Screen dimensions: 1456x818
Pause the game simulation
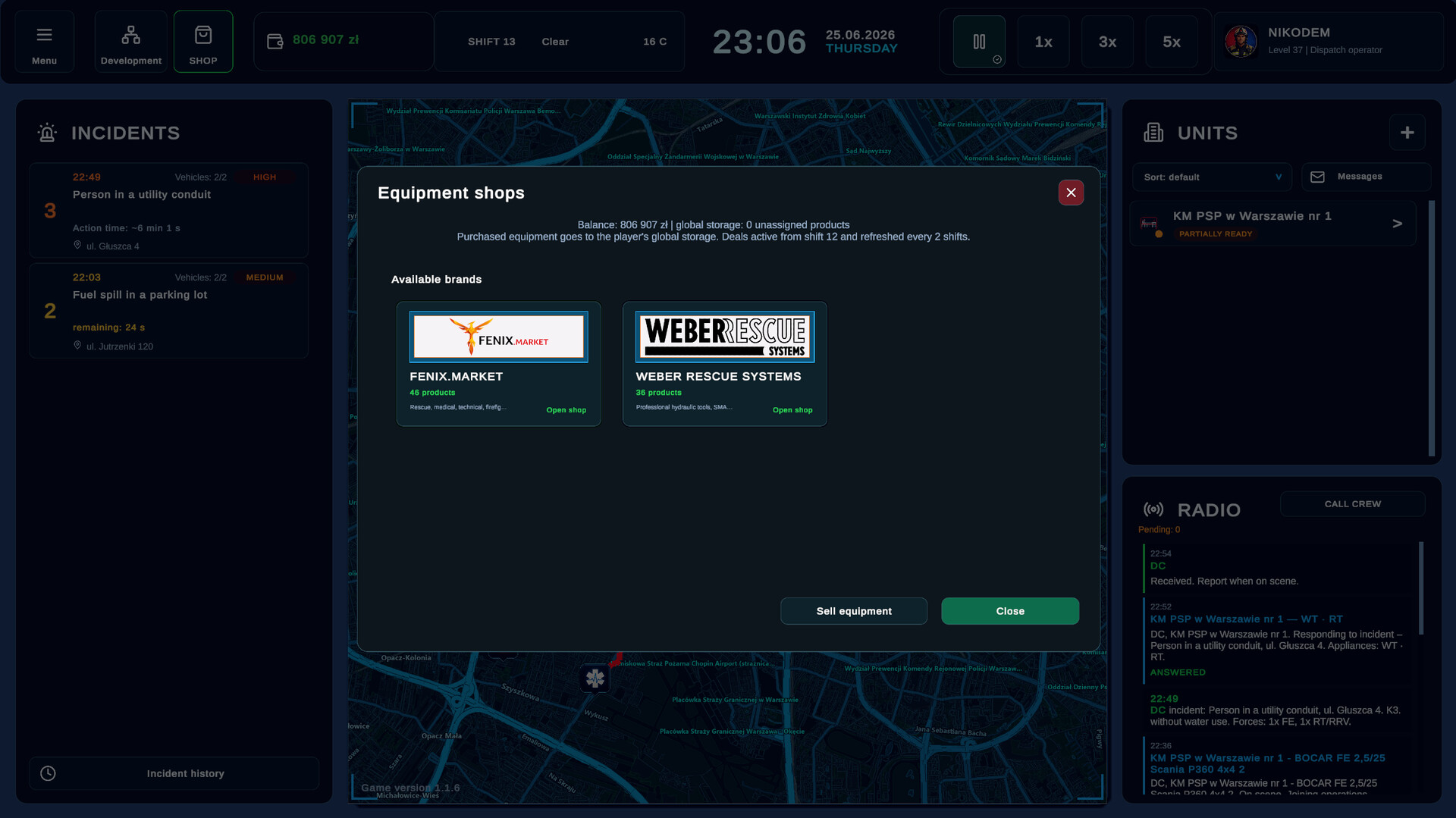click(979, 42)
